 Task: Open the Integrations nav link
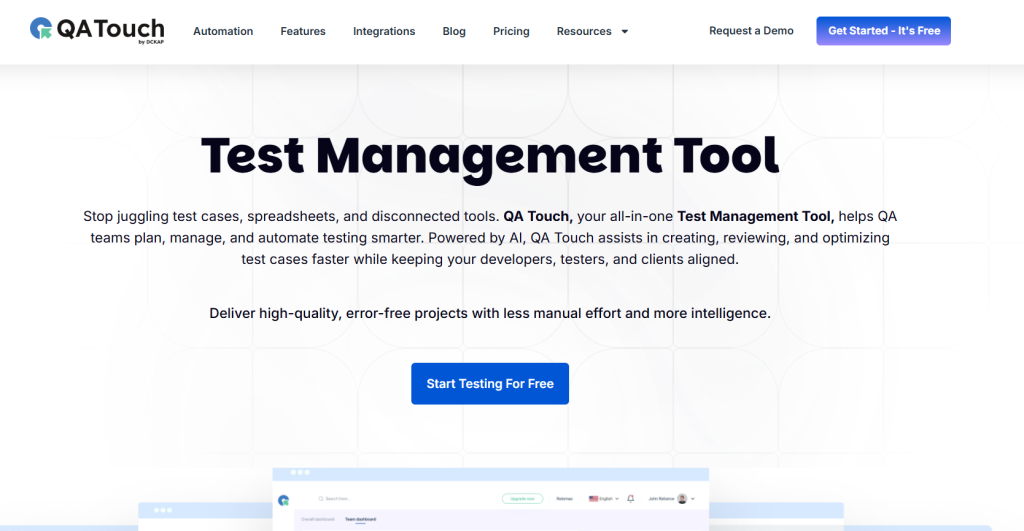point(384,31)
